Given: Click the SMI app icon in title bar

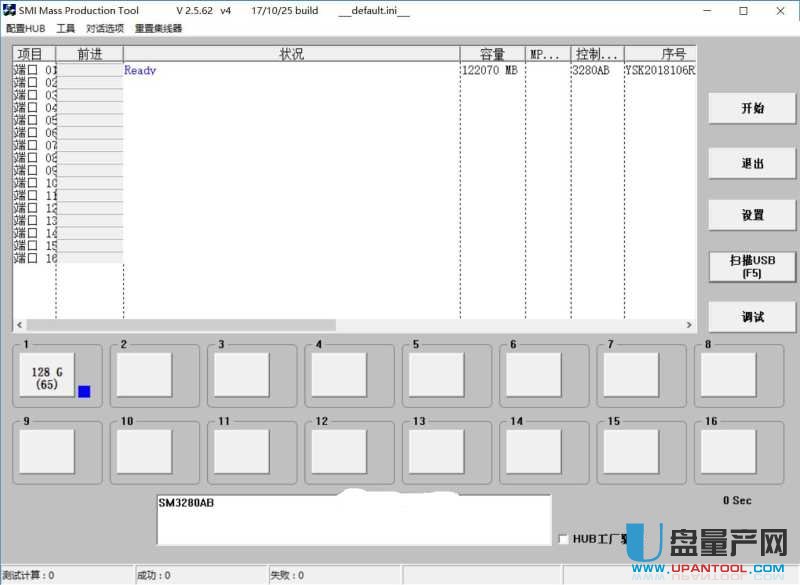Looking at the screenshot, I should (x=9, y=11).
